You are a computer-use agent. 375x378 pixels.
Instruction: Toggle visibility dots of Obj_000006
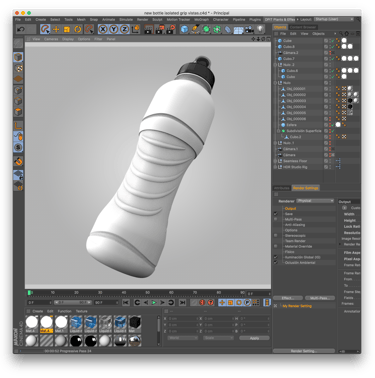click(330, 119)
